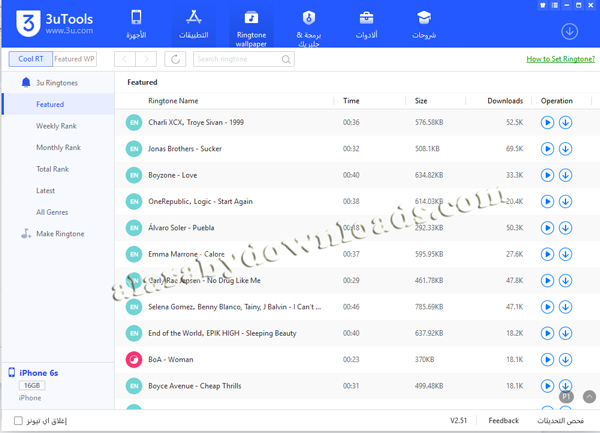Click the 3uTools logo

point(54,24)
